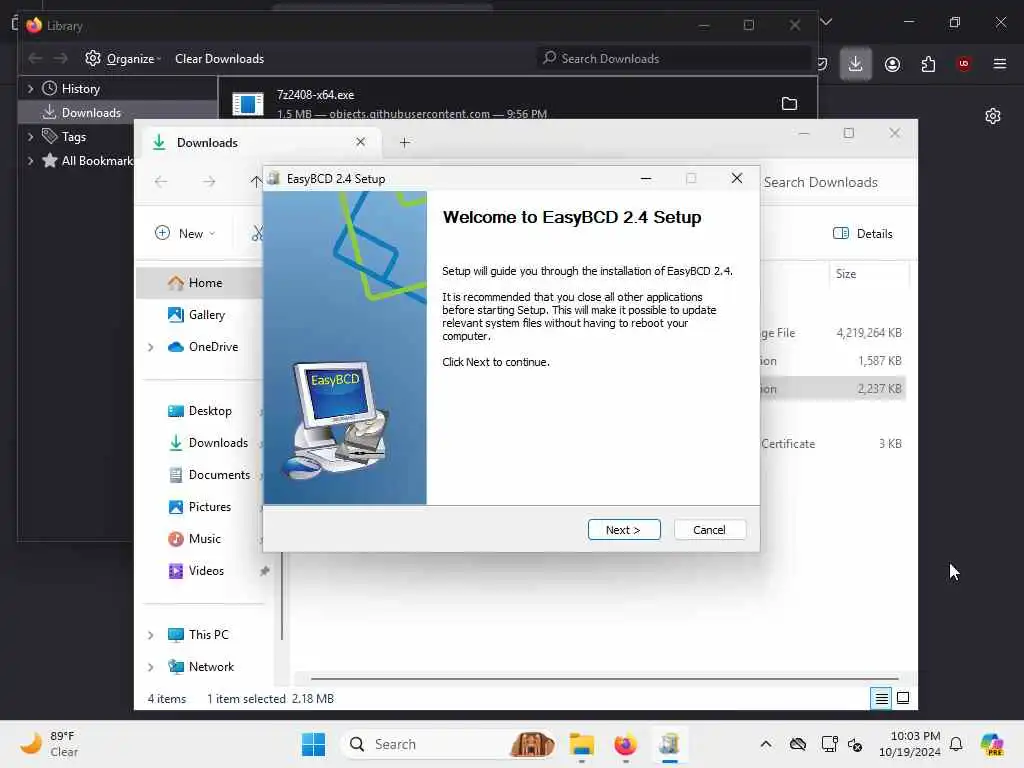Expand the This PC node chevron
Viewport: 1024px width, 768px height.
151,635
